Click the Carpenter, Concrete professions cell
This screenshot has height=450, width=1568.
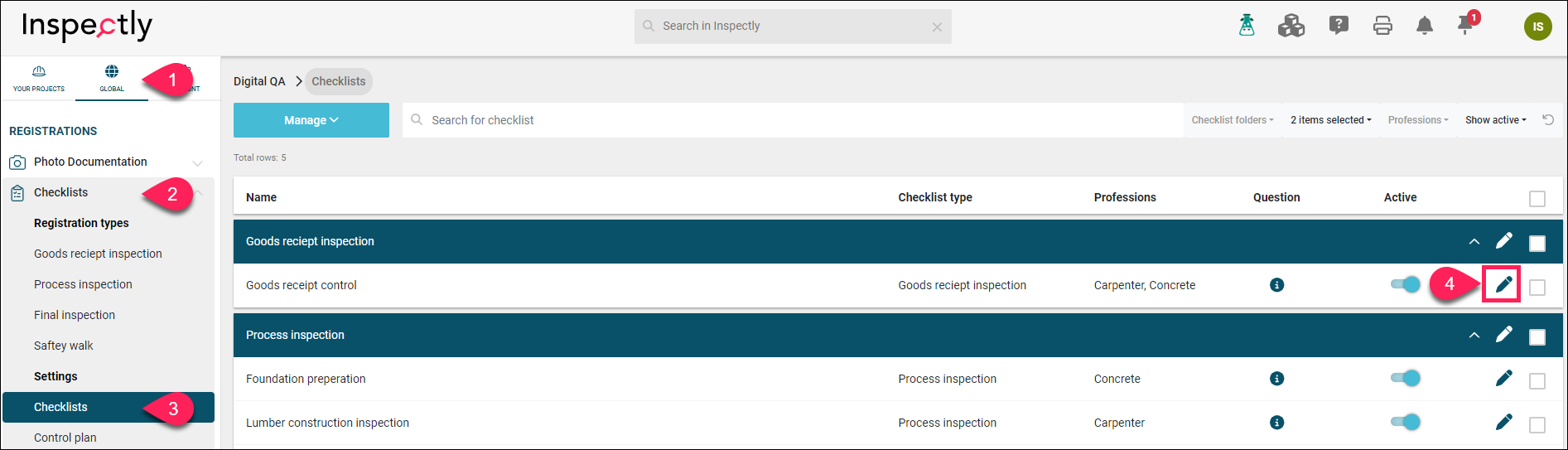pyautogui.click(x=1145, y=285)
